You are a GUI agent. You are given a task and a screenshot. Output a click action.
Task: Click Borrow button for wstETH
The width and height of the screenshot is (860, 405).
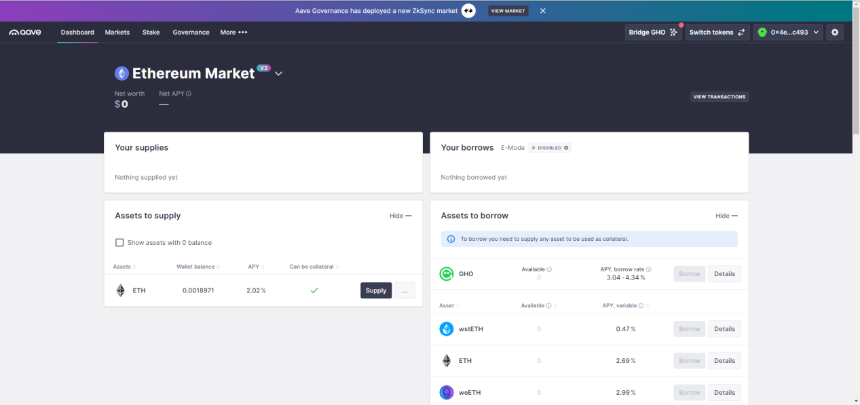[689, 329]
